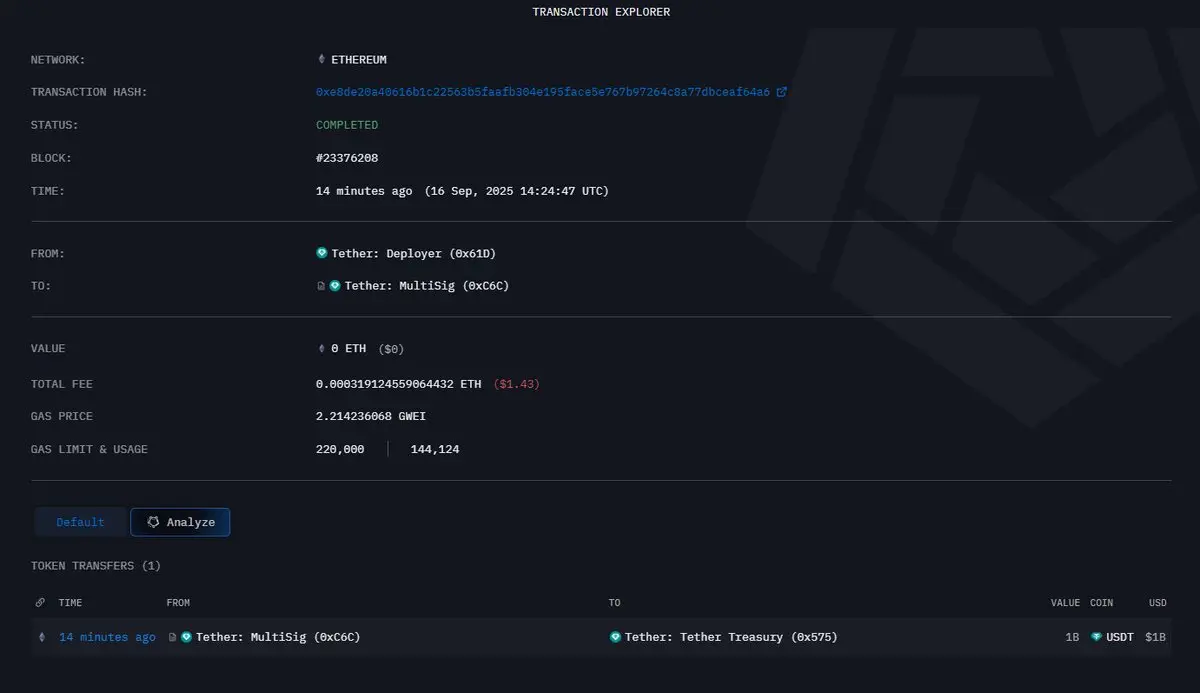Click the link icon in transfers header

click(x=40, y=603)
